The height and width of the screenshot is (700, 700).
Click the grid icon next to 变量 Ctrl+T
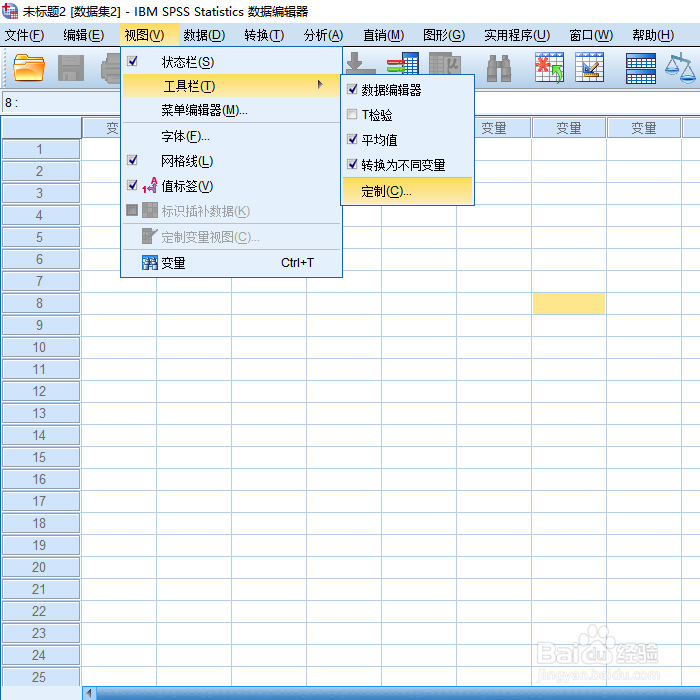150,263
